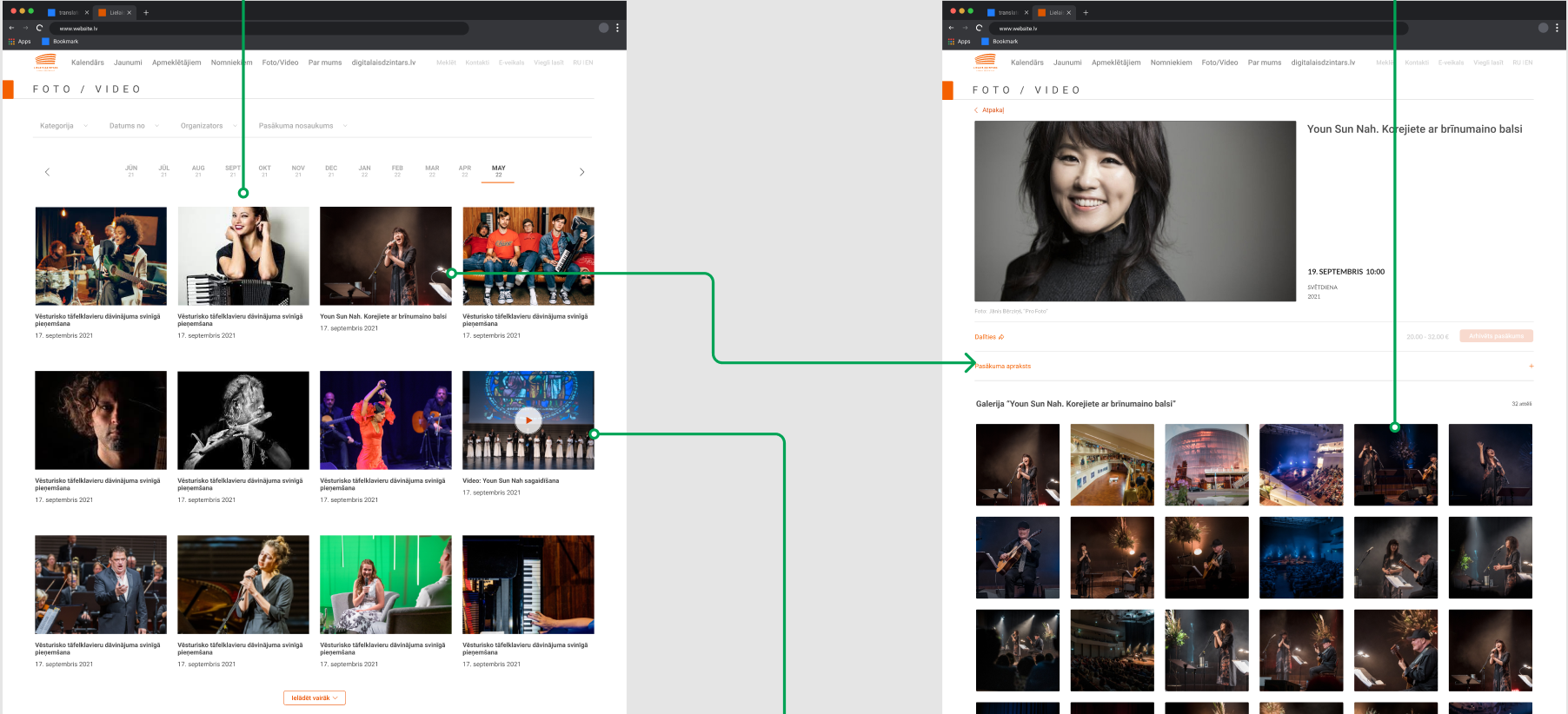Click the Dzintari logo in right window
Viewport: 1568px width, 714px height.
[x=986, y=62]
